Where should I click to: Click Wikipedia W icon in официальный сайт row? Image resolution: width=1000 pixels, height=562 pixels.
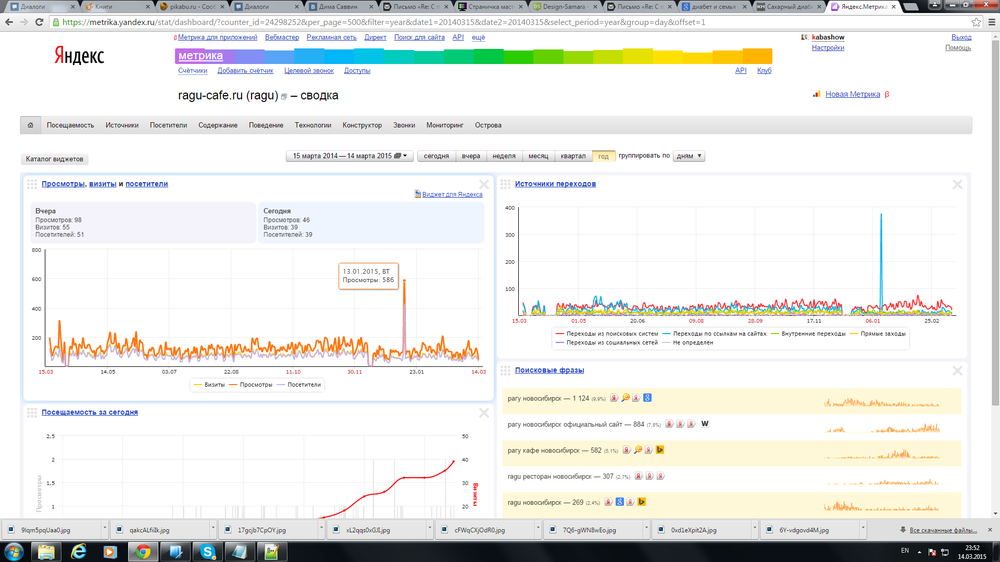pos(705,424)
